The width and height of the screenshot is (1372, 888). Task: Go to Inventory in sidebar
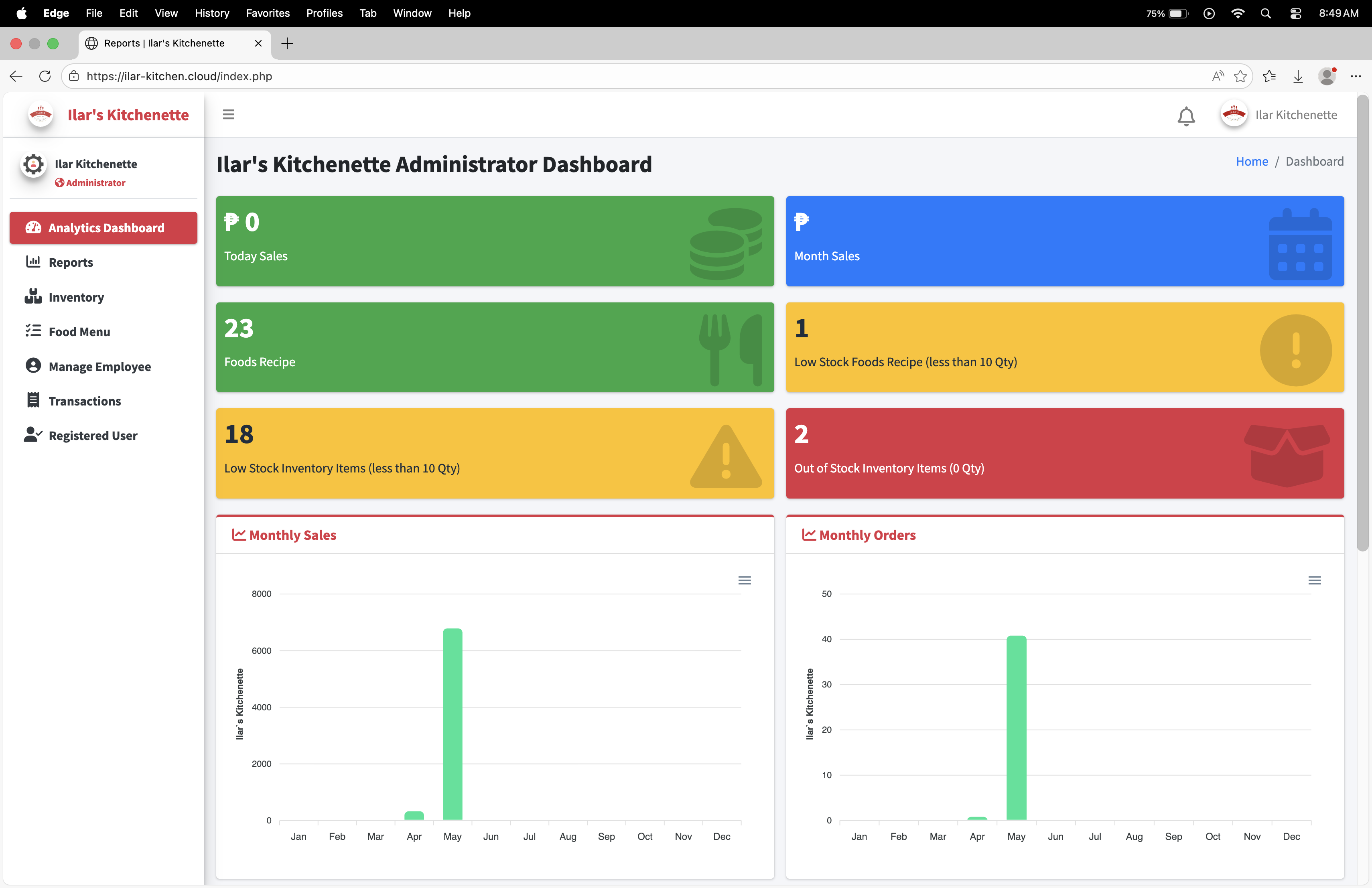pos(76,297)
